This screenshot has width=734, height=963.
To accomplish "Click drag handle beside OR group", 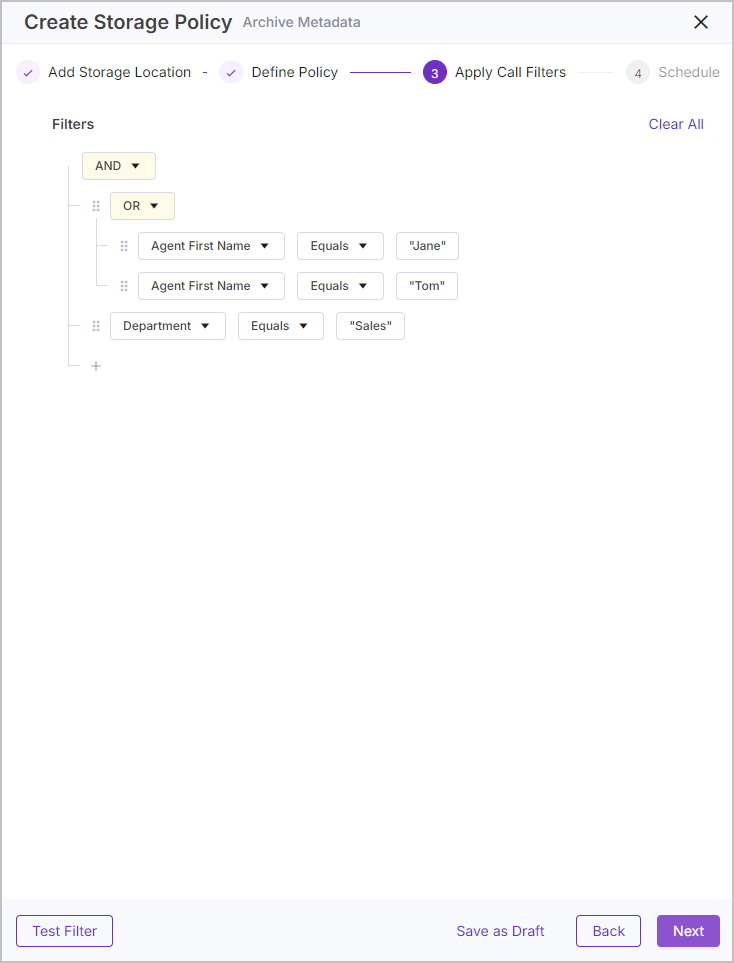I will click(96, 206).
